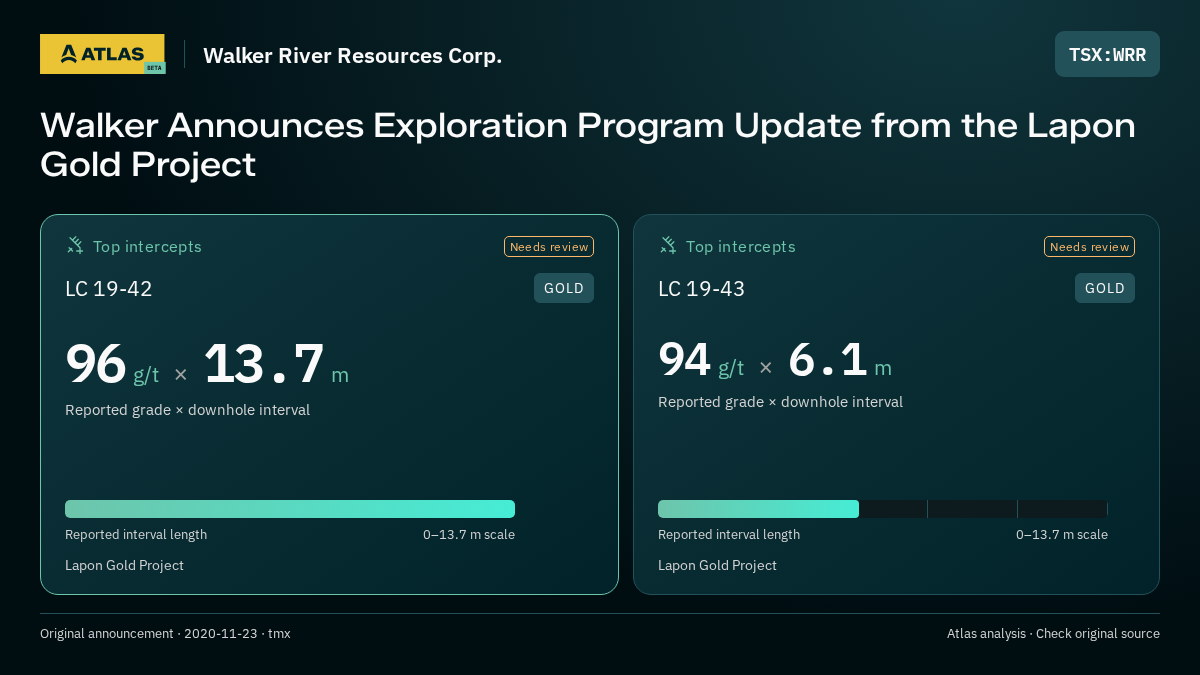Screen dimensions: 1200x675
Task: Click Reported grade × downhole interval under 94 g/t
Action: [780, 402]
